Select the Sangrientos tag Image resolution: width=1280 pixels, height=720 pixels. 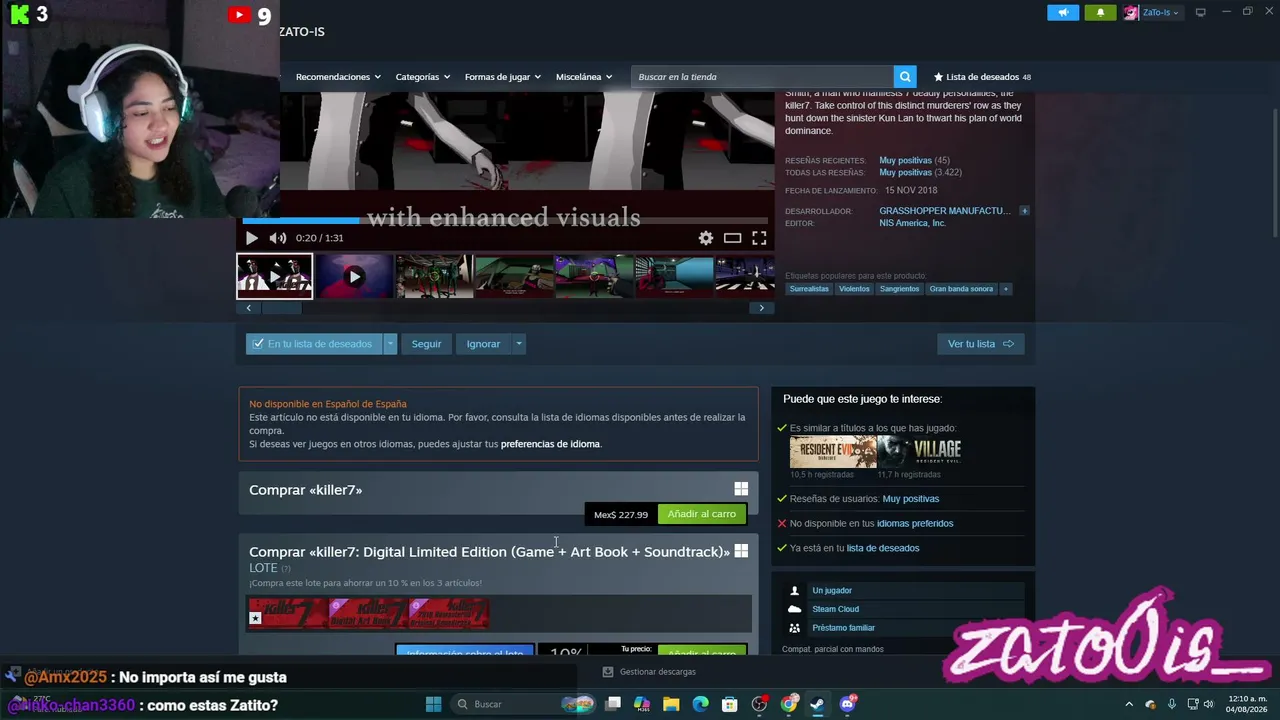coord(900,289)
